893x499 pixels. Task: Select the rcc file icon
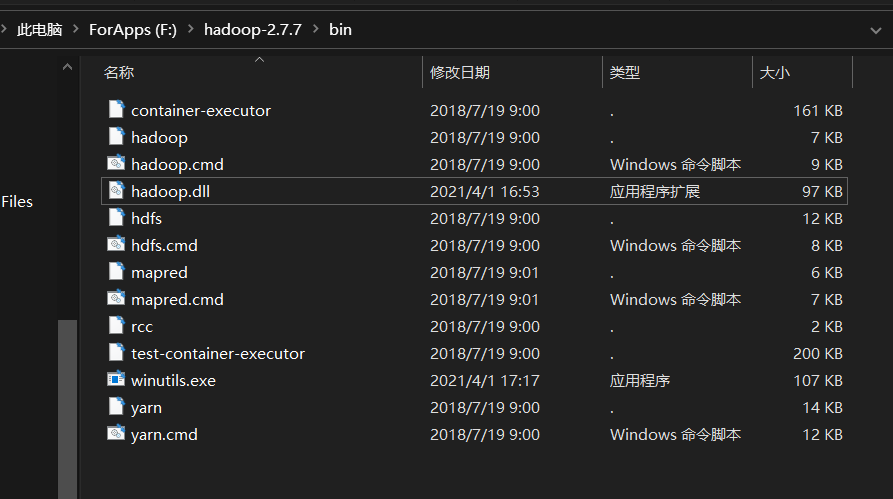(x=116, y=326)
